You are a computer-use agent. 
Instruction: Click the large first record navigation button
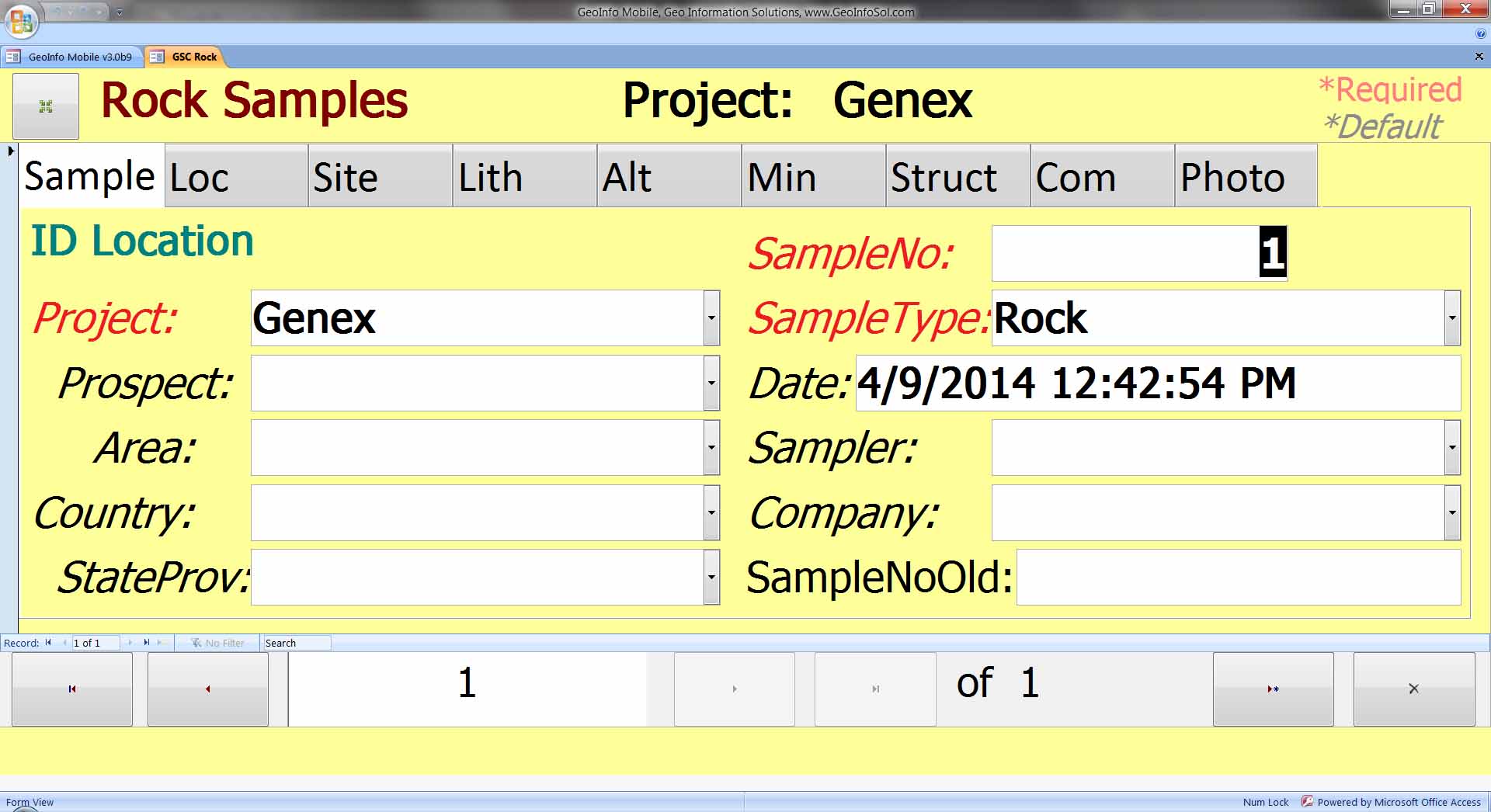click(72, 689)
